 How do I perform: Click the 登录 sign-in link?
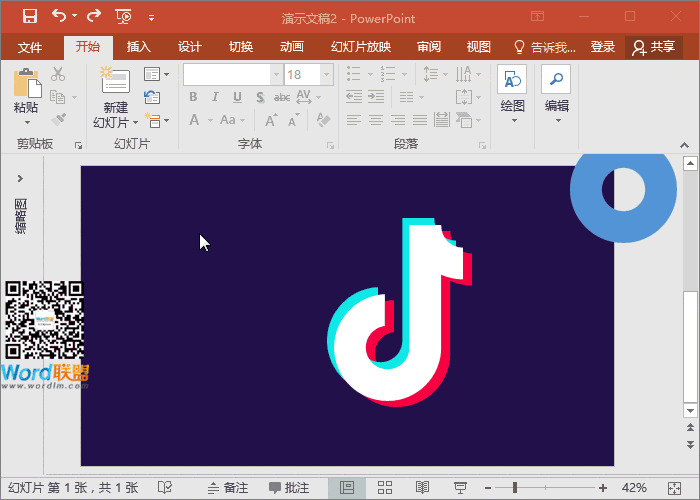(603, 47)
